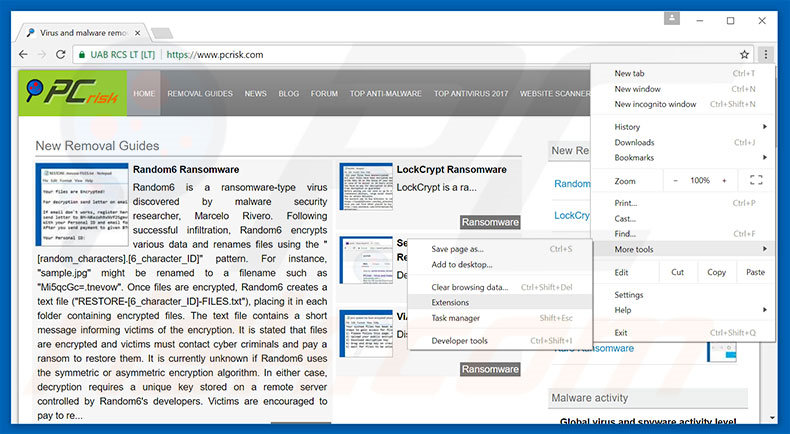Open NEWS nav item
Image resolution: width=790 pixels, height=434 pixels.
pyautogui.click(x=255, y=93)
